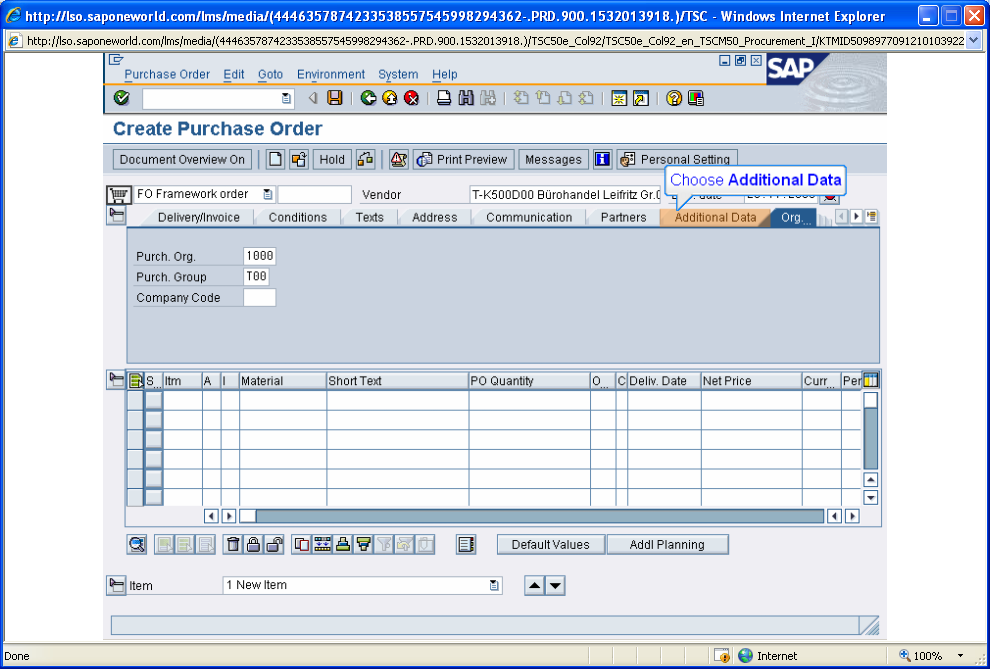Click the Messages button
Viewport: 990px width, 669px height.
(553, 159)
